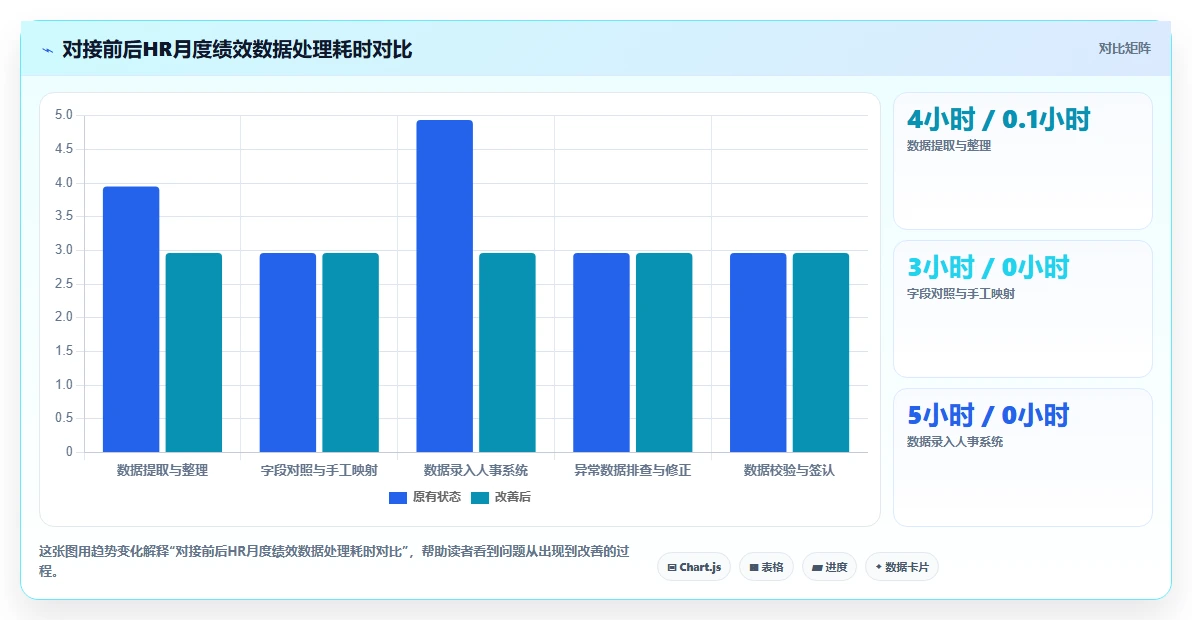Click the 5小时 / 0小时 card value
1192x620 pixels.
click(988, 416)
